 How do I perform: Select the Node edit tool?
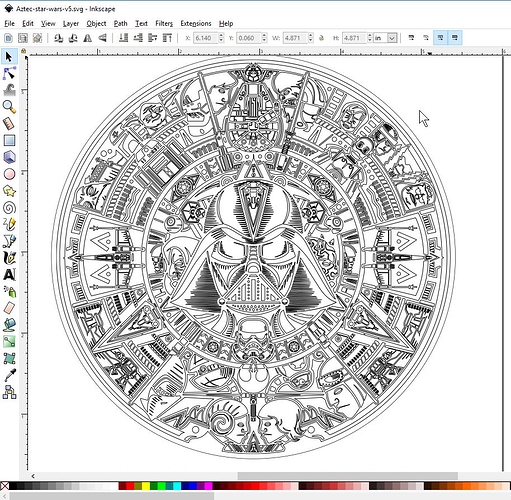coord(9,73)
